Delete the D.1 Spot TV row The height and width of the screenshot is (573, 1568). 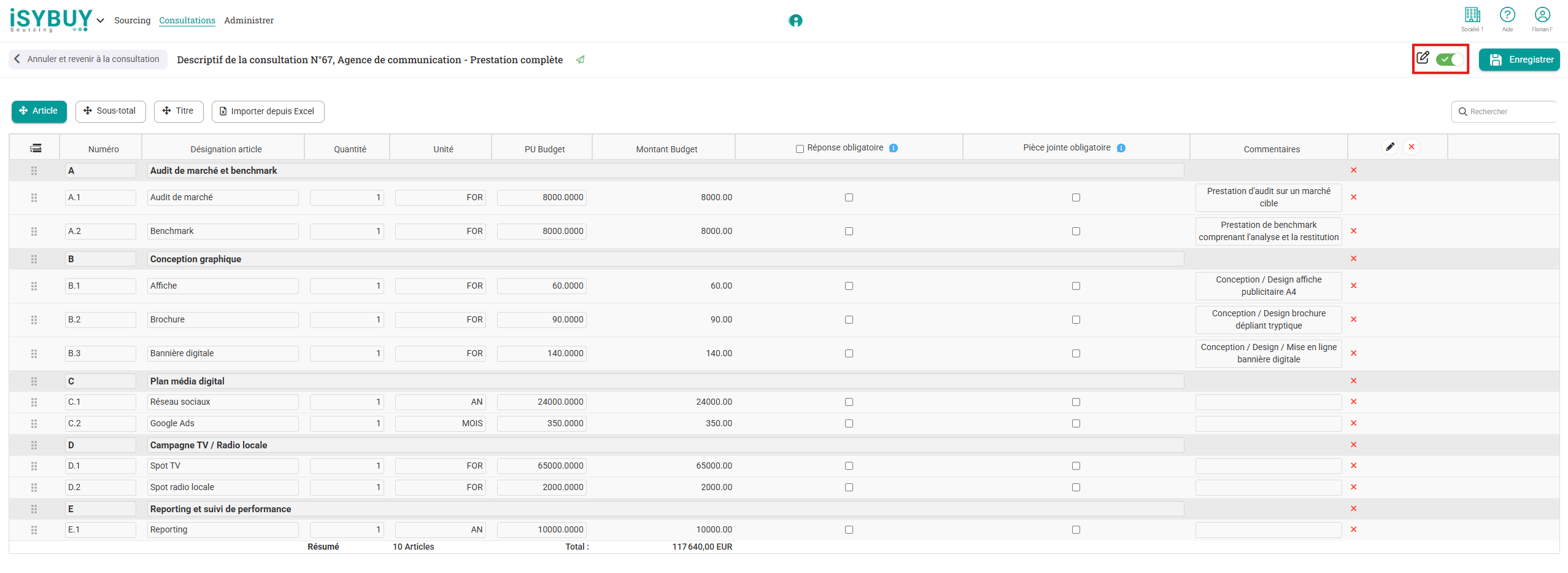point(1354,466)
